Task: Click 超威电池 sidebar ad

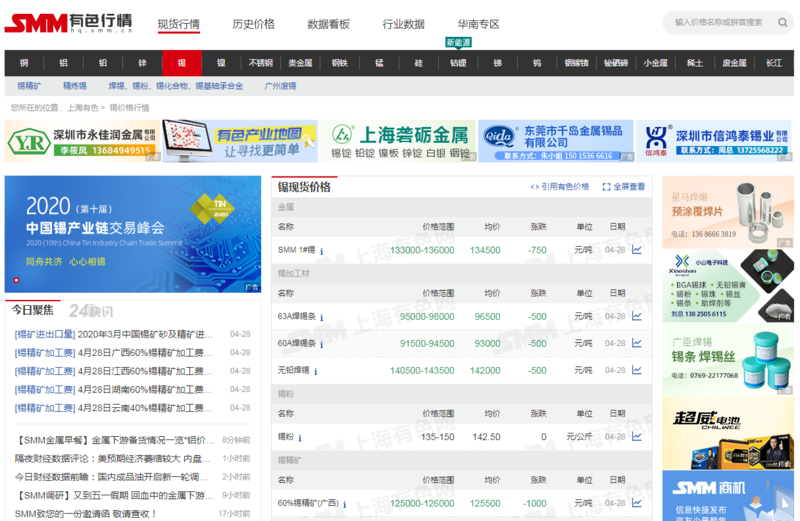Action: (x=728, y=434)
